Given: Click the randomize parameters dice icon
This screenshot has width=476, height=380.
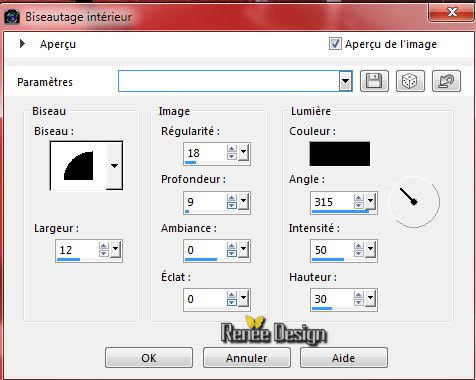Looking at the screenshot, I should [410, 81].
